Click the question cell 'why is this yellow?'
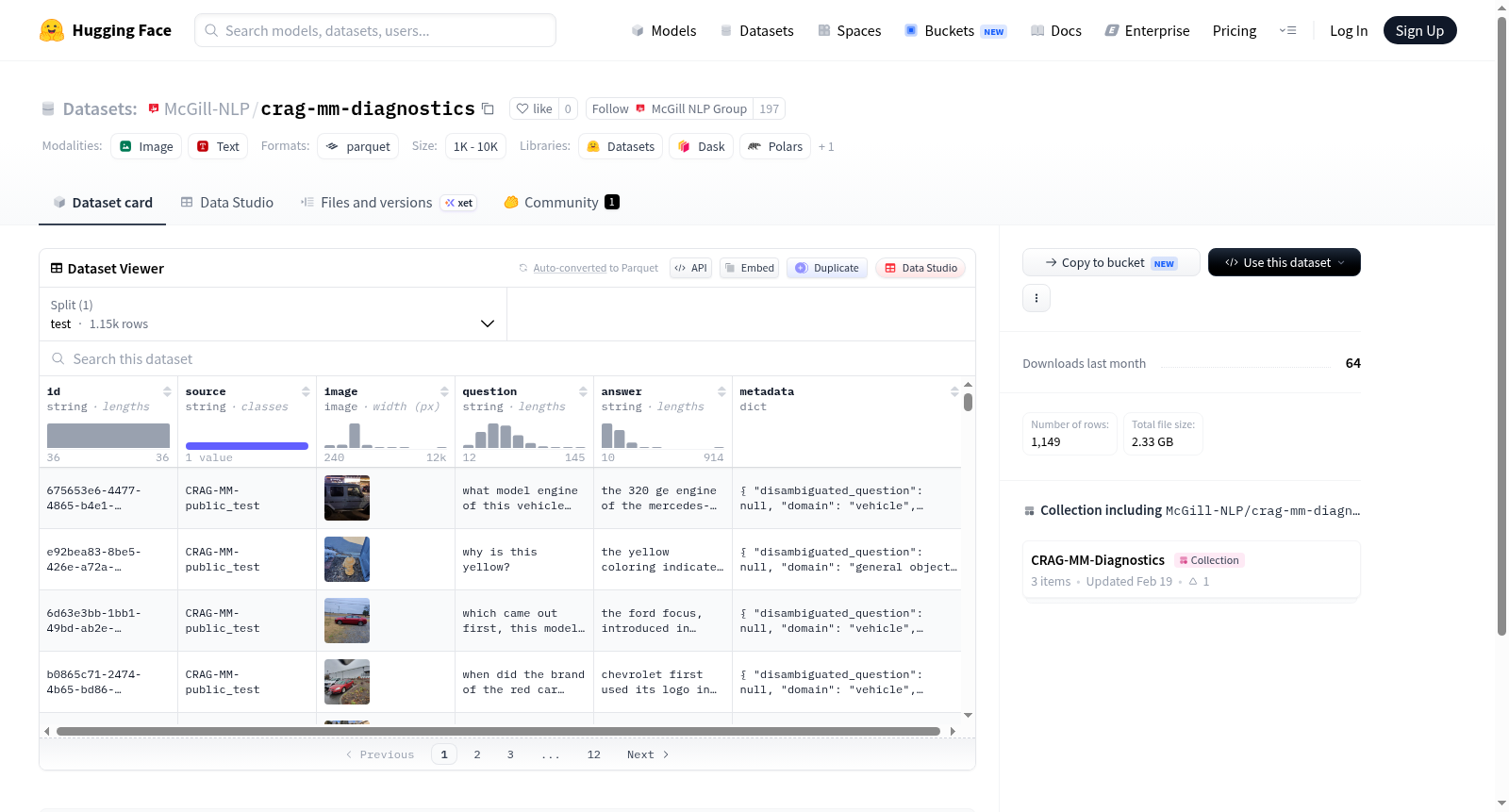1509x812 pixels. tap(523, 559)
